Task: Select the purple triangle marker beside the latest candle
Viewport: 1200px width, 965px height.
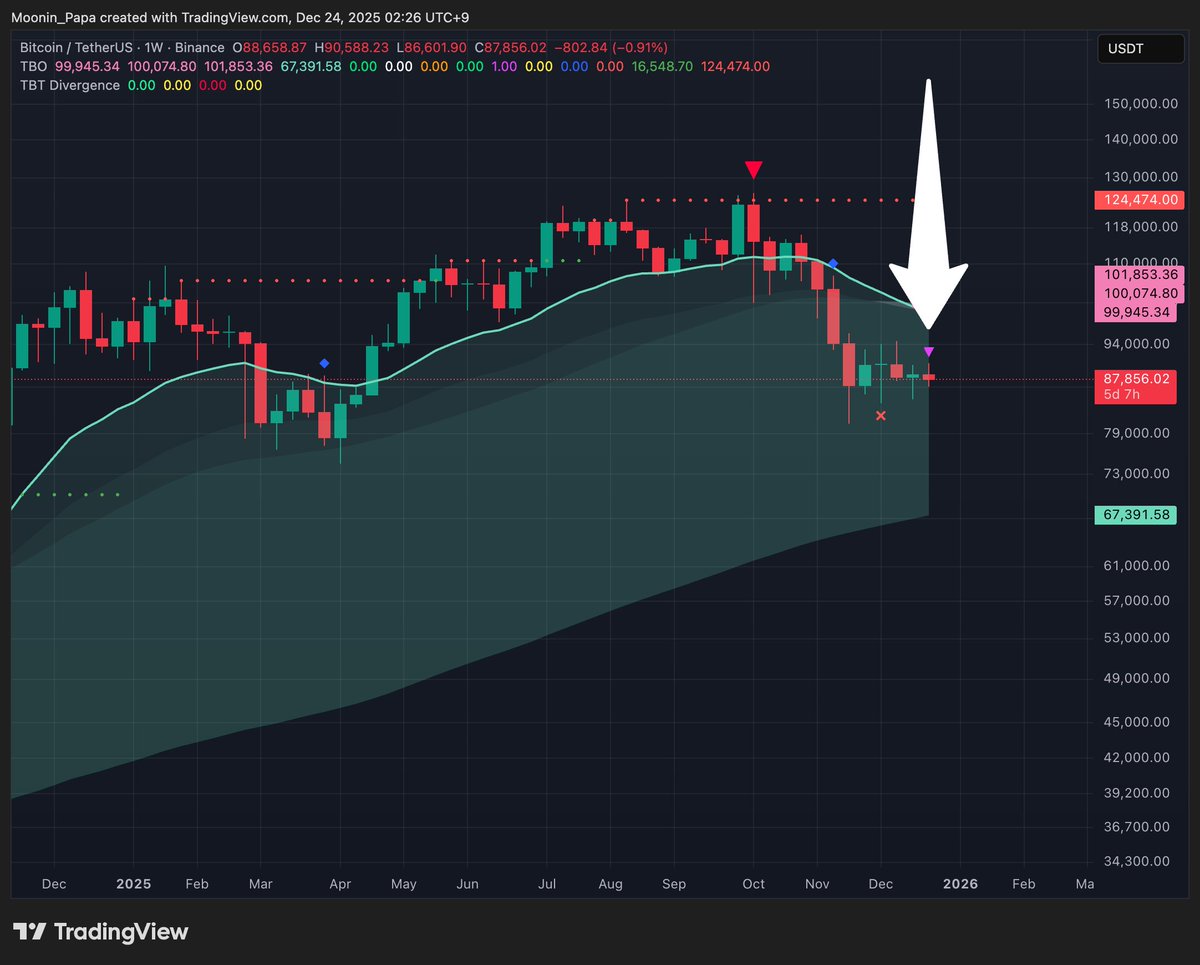Action: point(928,351)
